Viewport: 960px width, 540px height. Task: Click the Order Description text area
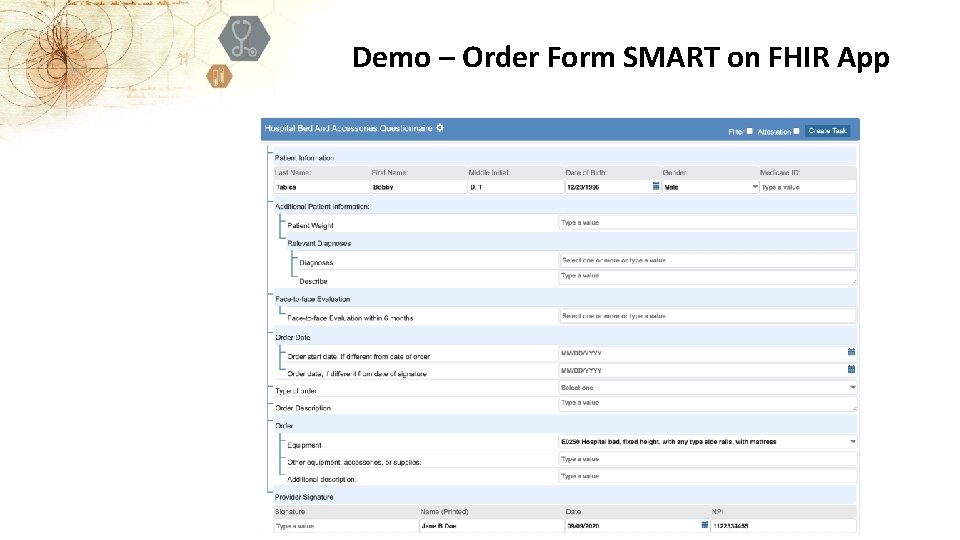(x=707, y=404)
